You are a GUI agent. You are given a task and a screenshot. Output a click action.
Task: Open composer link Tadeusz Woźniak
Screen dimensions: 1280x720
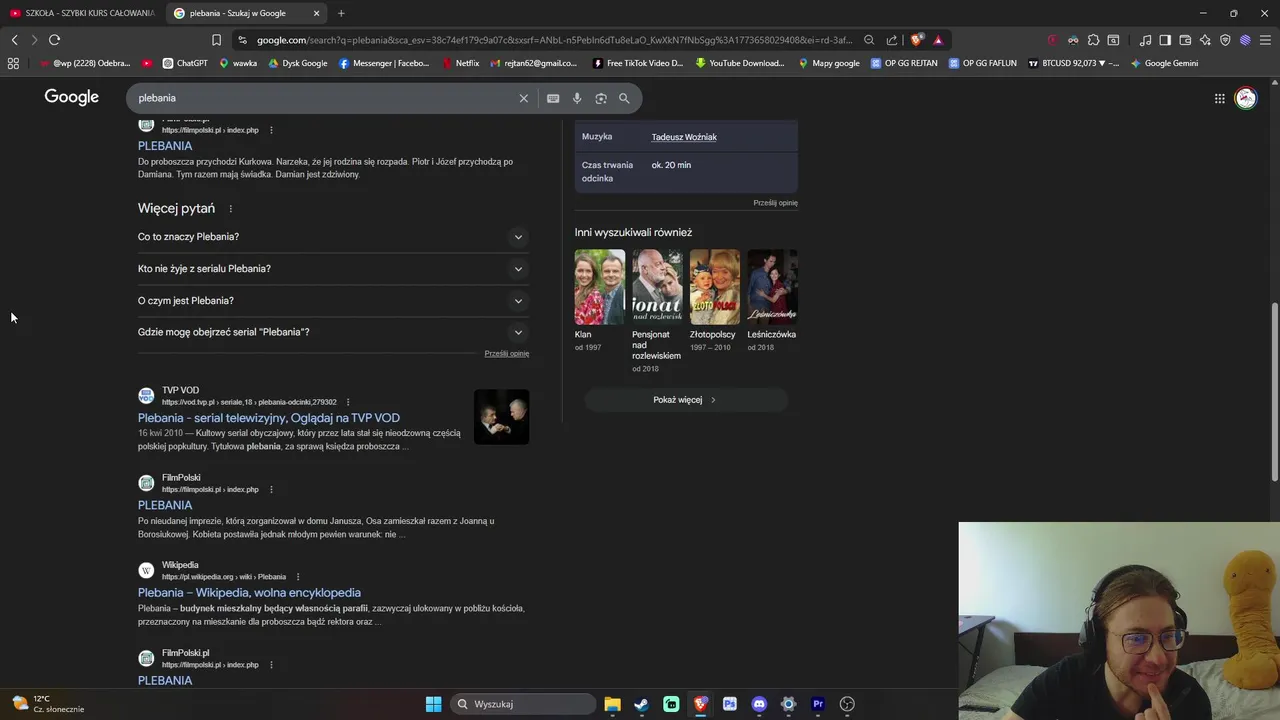(x=684, y=137)
